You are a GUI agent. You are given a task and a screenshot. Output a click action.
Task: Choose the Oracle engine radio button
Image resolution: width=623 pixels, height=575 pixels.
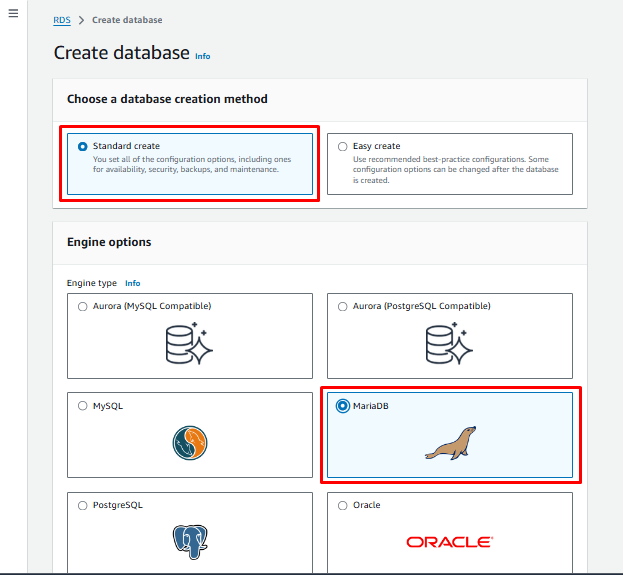pyautogui.click(x=343, y=505)
